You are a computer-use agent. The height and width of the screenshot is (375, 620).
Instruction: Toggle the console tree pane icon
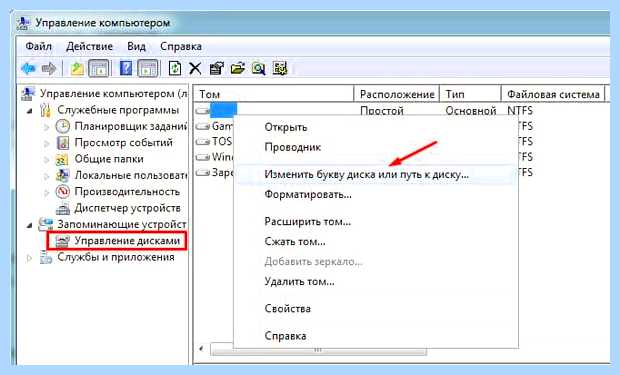click(x=99, y=68)
